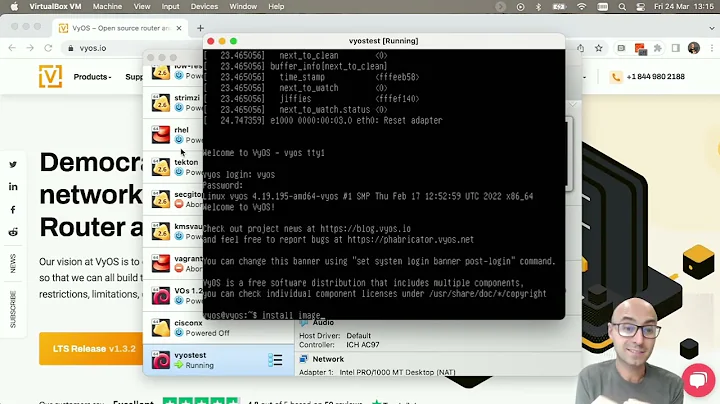Open the browser extensions puzzle icon
720x404 pixels.
(658, 48)
